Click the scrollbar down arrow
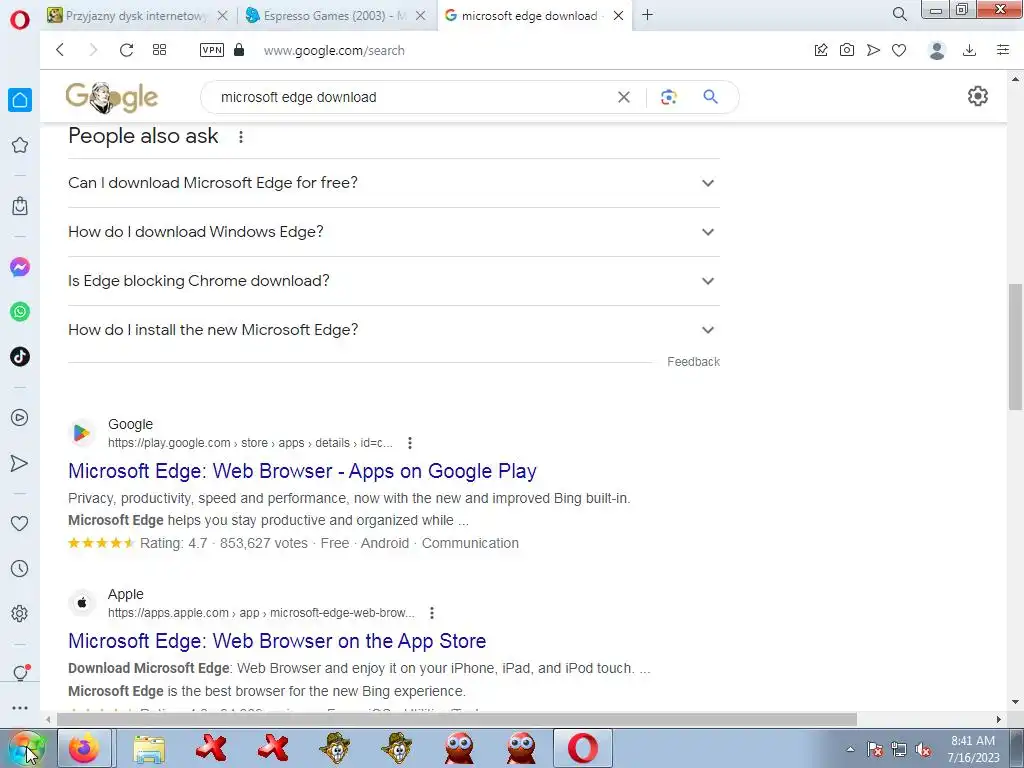This screenshot has width=1024, height=768. tap(1015, 703)
